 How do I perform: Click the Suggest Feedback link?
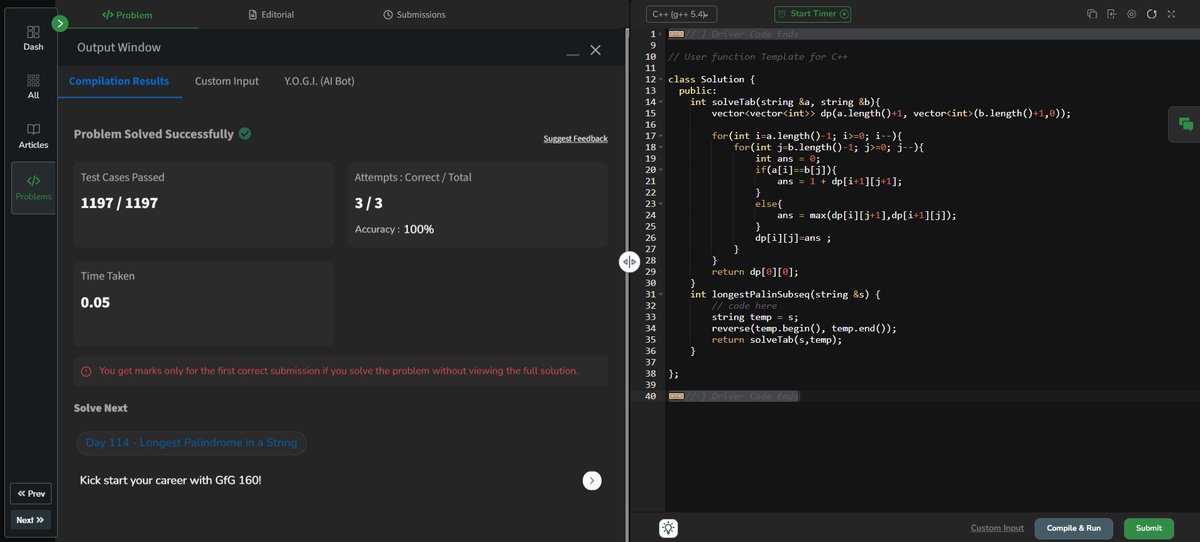pyautogui.click(x=575, y=138)
